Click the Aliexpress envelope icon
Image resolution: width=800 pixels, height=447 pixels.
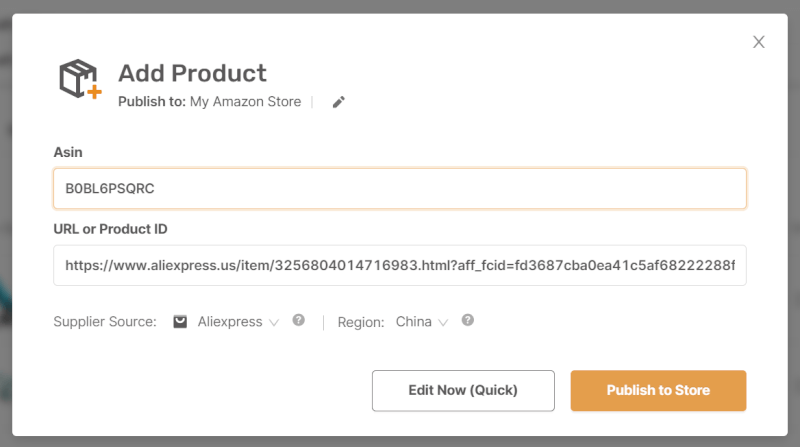pos(180,322)
